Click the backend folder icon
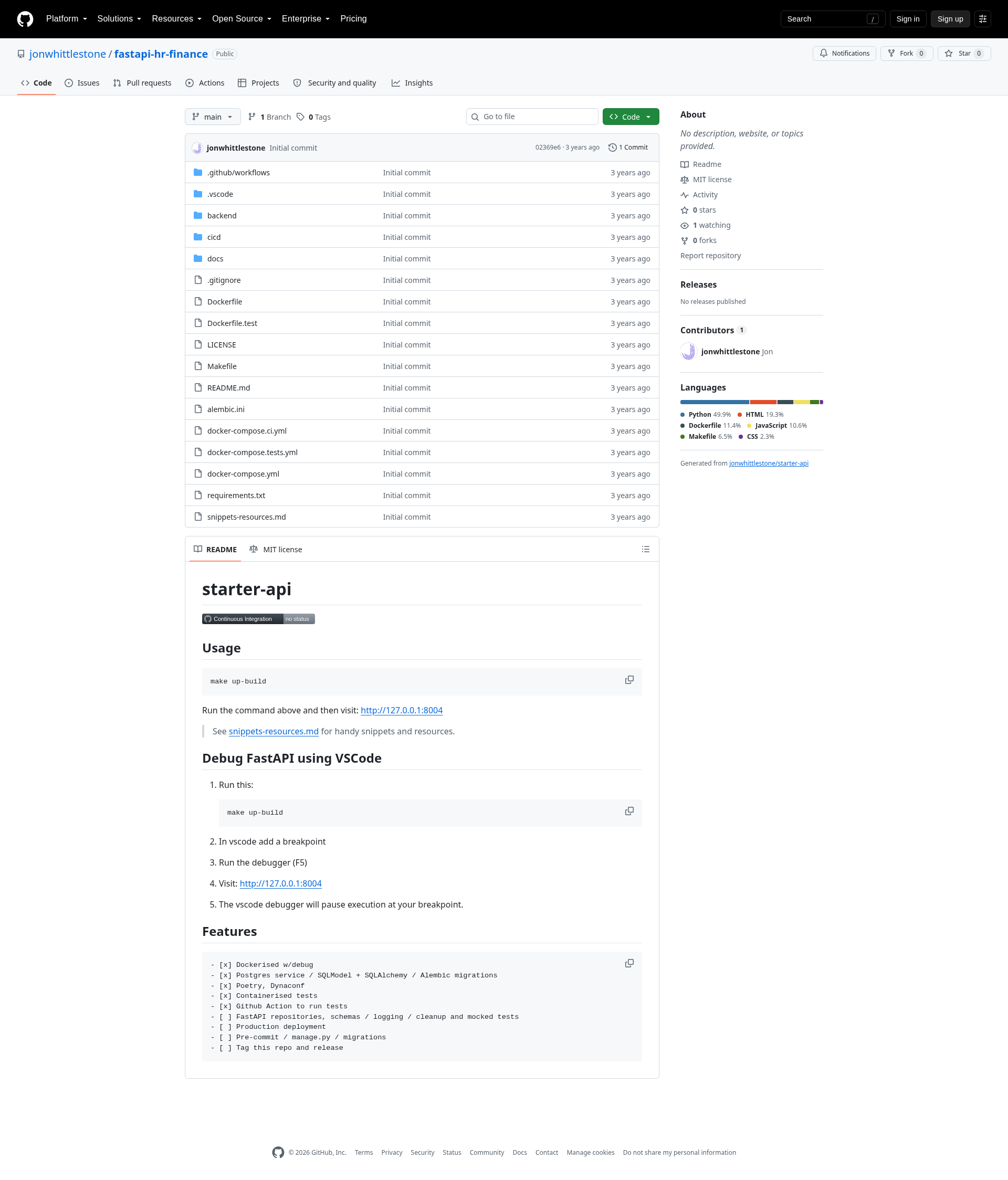The height and width of the screenshot is (1180, 1008). (x=197, y=215)
